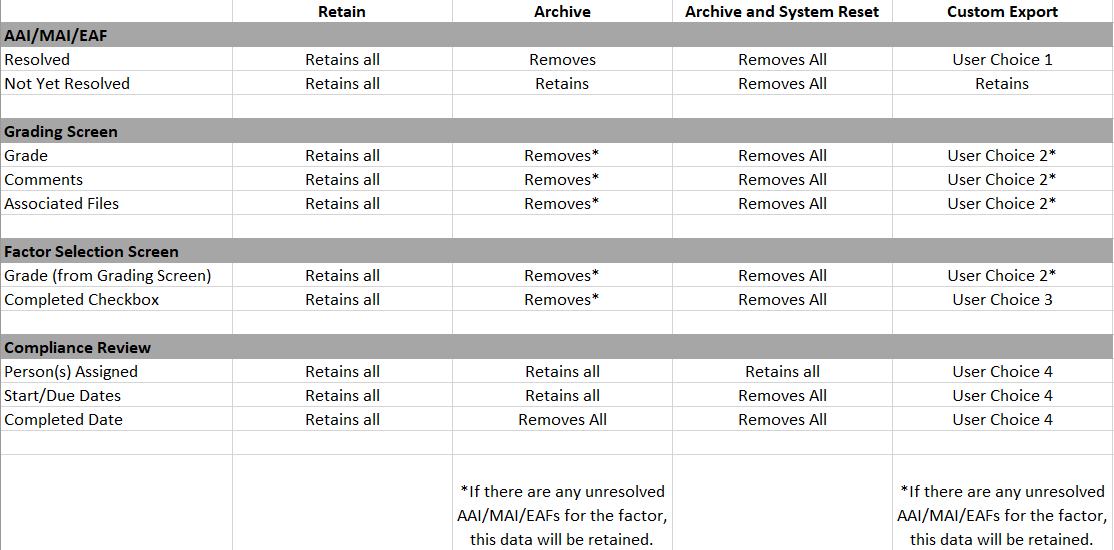Select the Retain column header cell
This screenshot has width=1114, height=550.
[x=342, y=11]
